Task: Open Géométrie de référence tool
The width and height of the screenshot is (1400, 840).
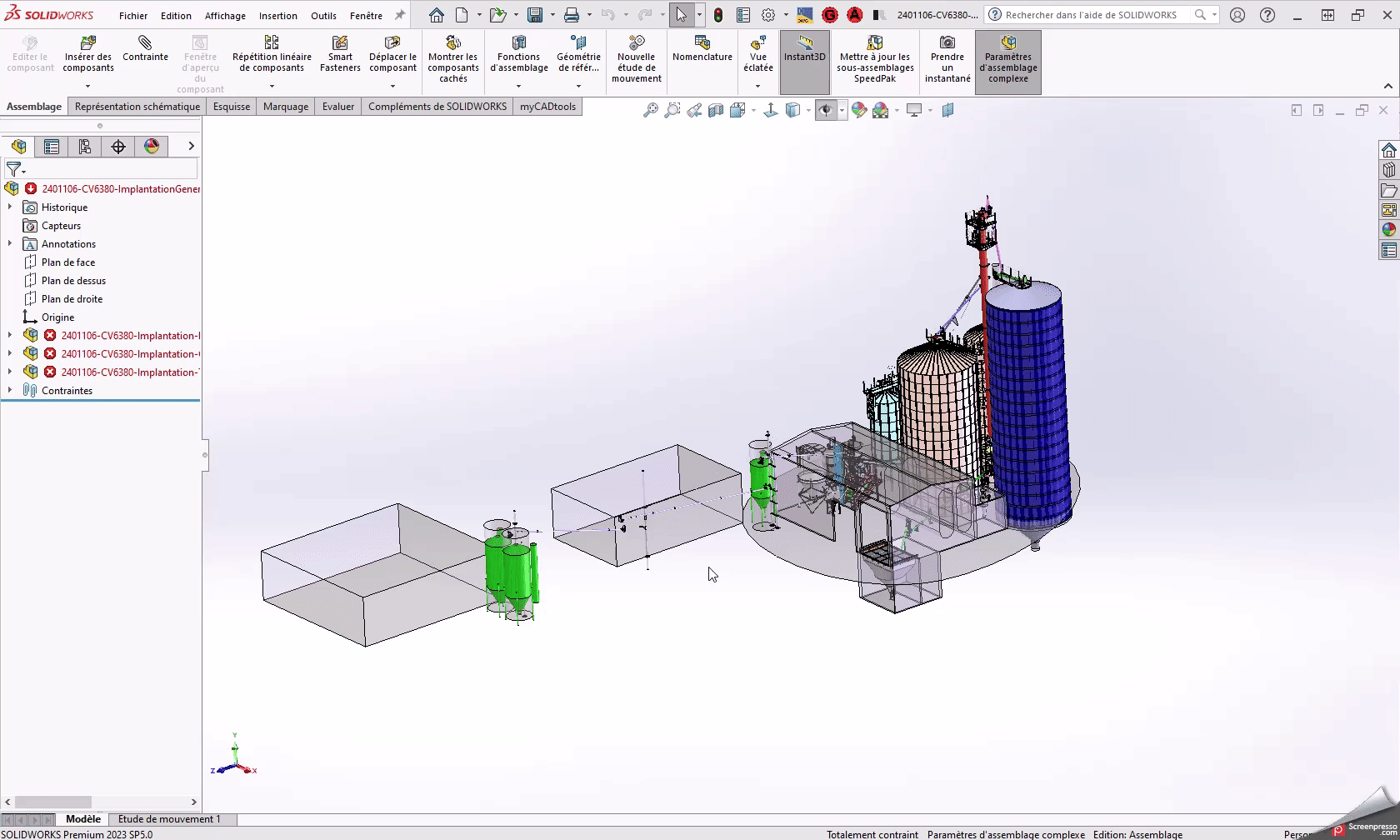Action: [578, 55]
